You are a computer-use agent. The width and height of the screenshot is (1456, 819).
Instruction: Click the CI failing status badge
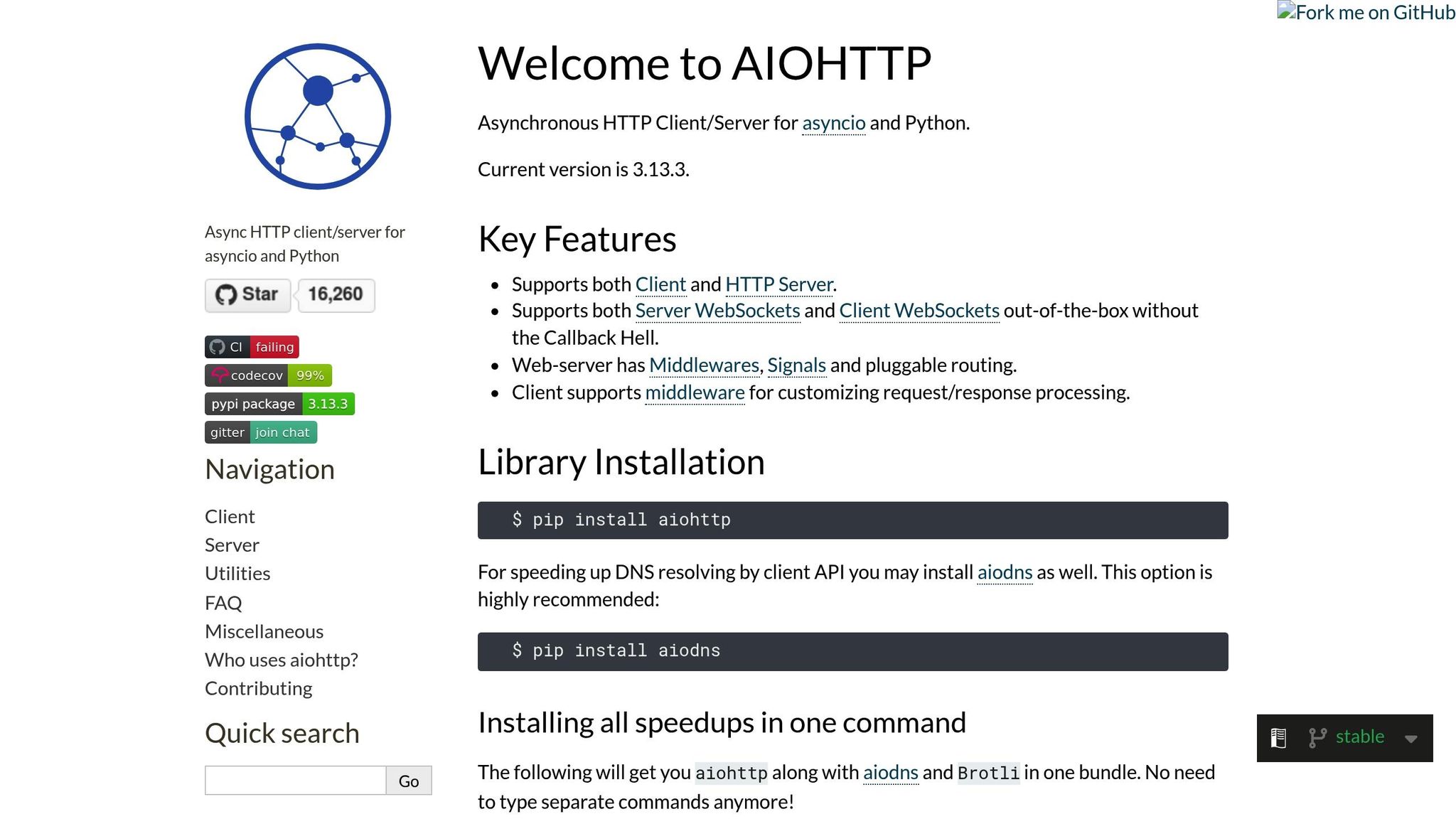click(x=252, y=347)
